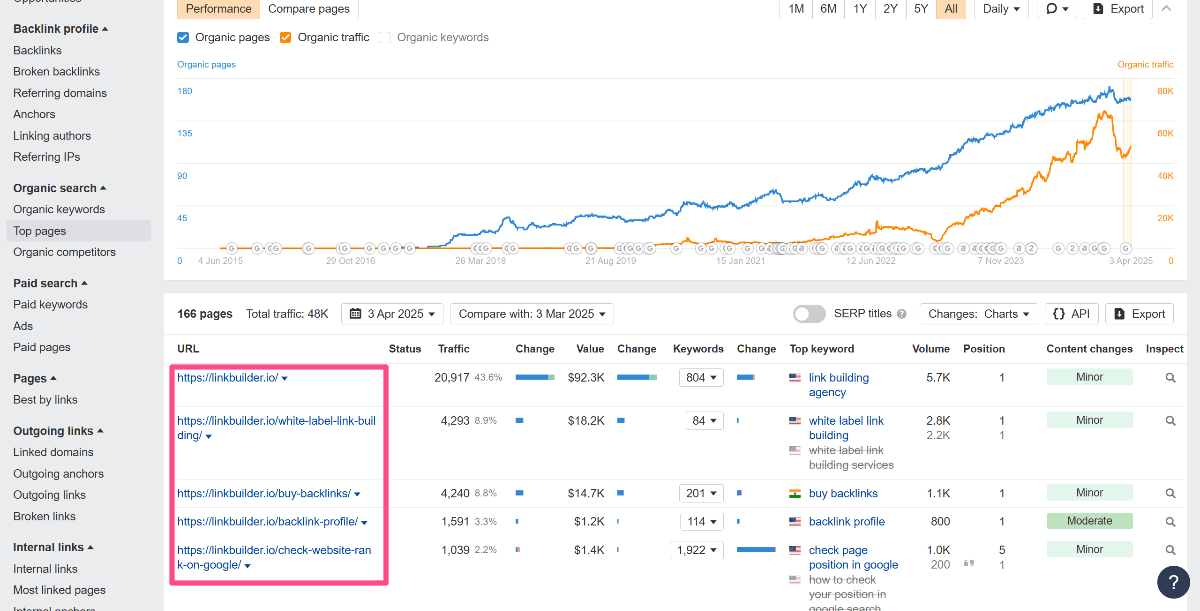
Task: Click the Moderate content changes badge
Action: [1089, 521]
